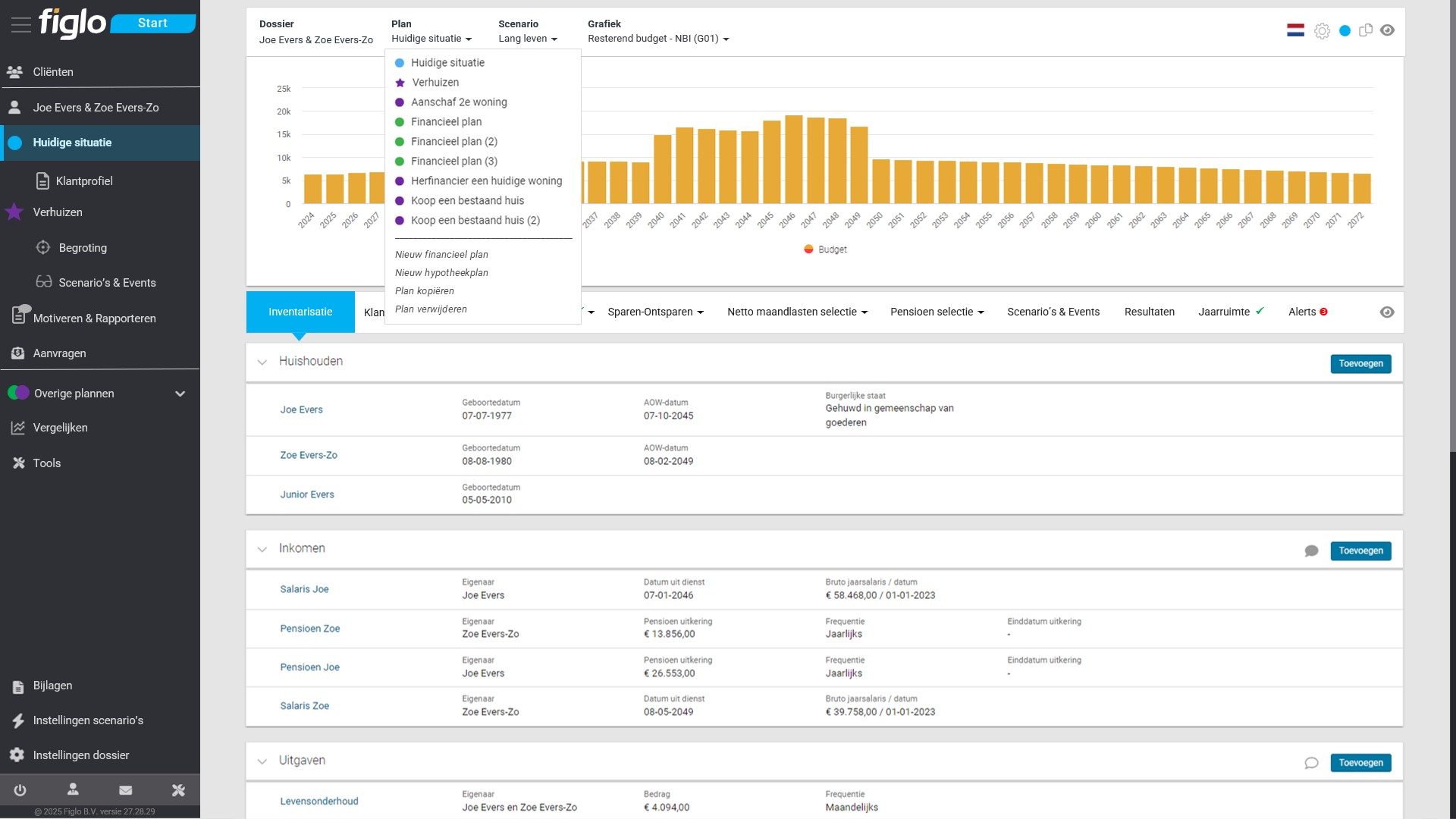Click the Aanvragen icon
The width and height of the screenshot is (1456, 819).
pos(17,353)
